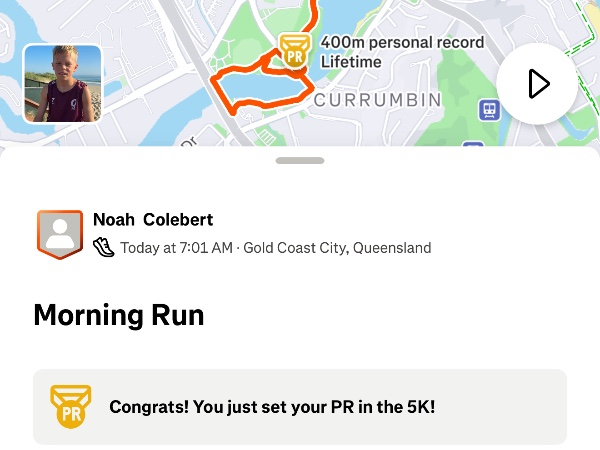Image resolution: width=600 pixels, height=450 pixels.
Task: Open the boy's photo thumbnail on the map
Action: click(x=62, y=84)
